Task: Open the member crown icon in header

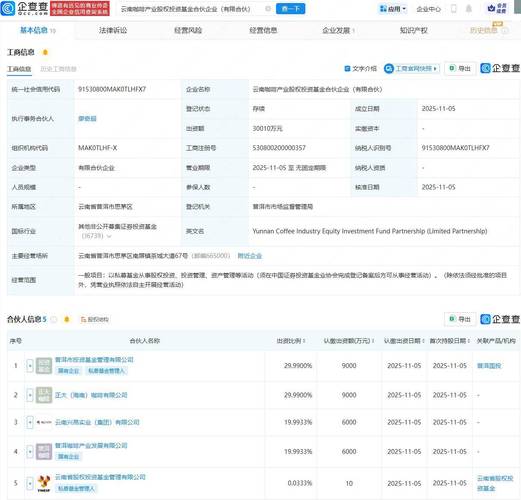Action: (x=491, y=8)
